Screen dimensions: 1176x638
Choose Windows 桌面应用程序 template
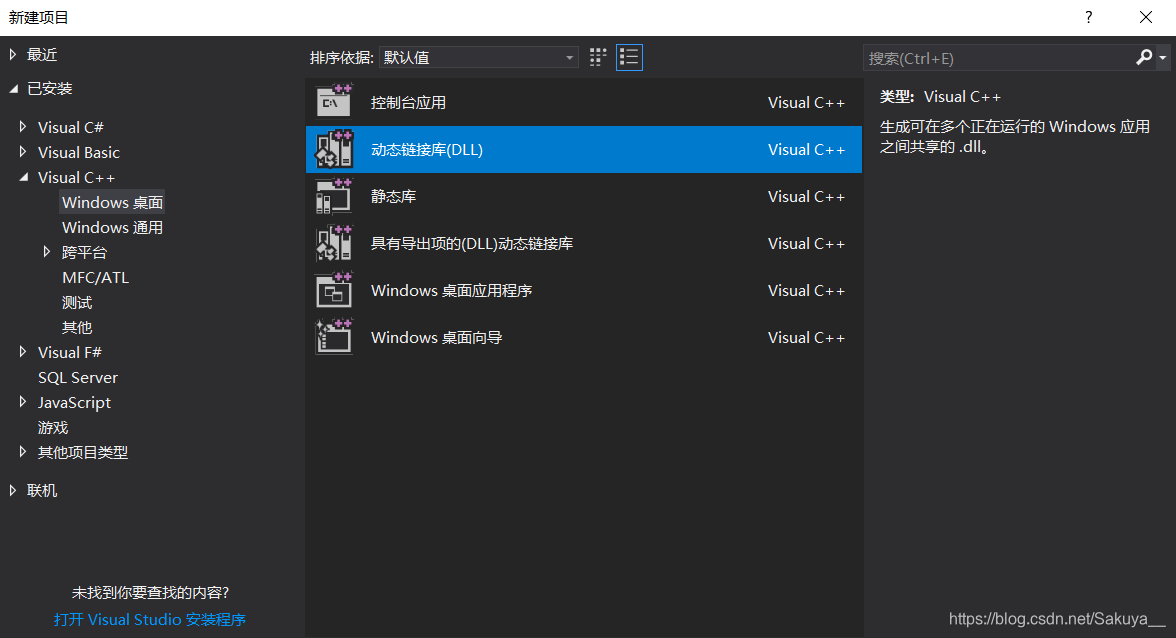point(584,290)
